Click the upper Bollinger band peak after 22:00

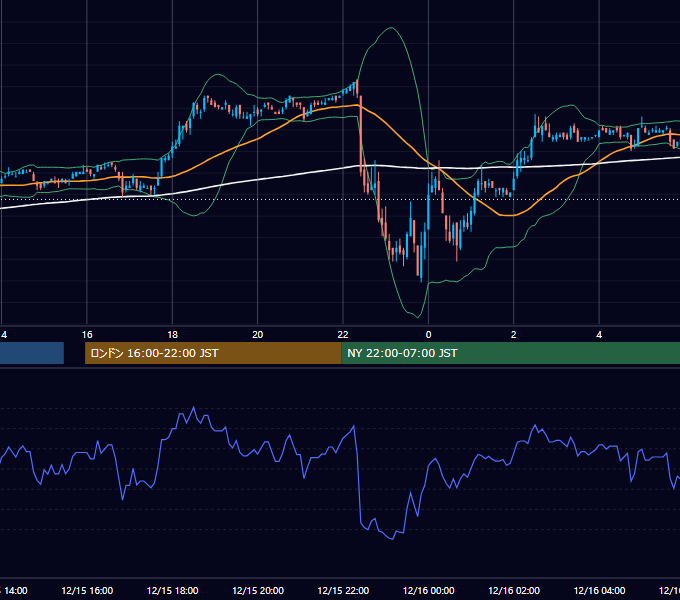click(x=391, y=28)
